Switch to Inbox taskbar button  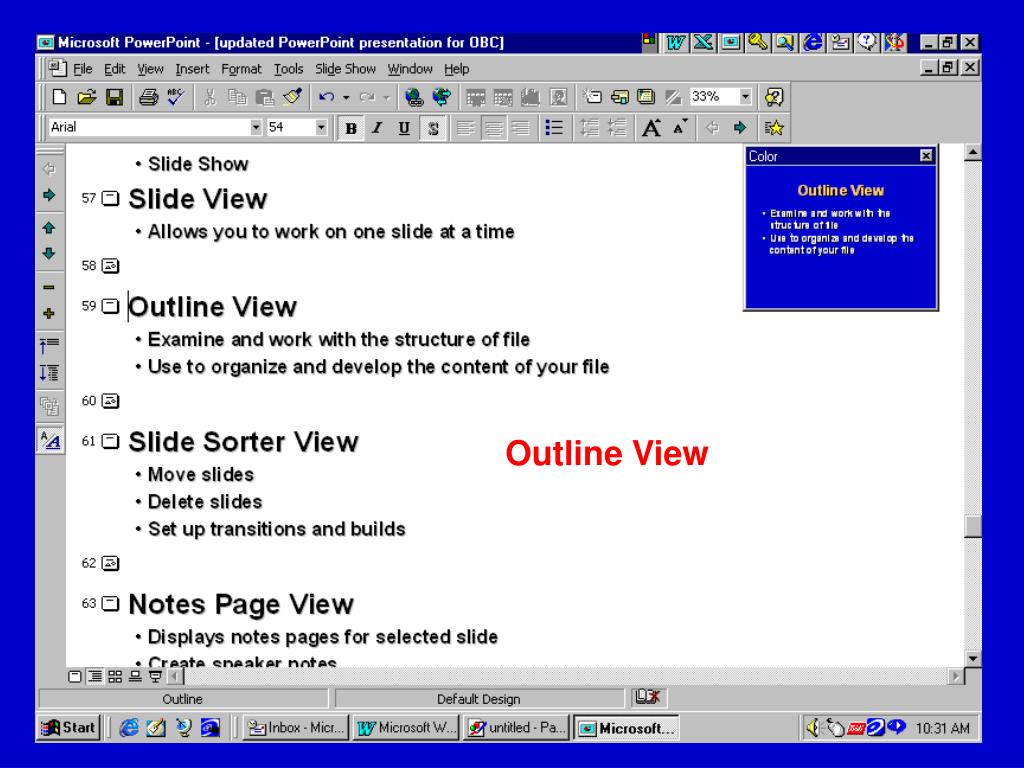[296, 728]
